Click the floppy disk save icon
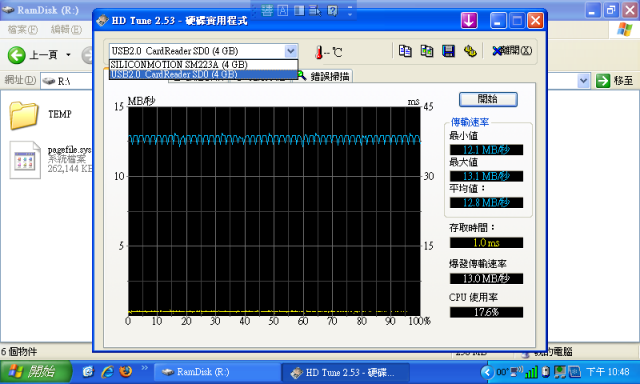 pos(449,51)
